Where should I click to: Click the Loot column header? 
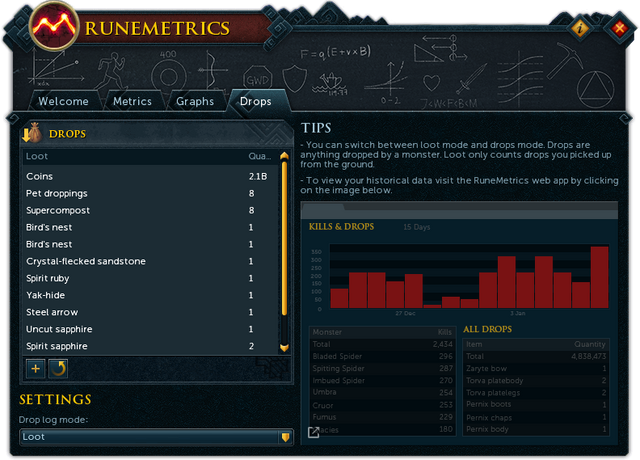37,156
